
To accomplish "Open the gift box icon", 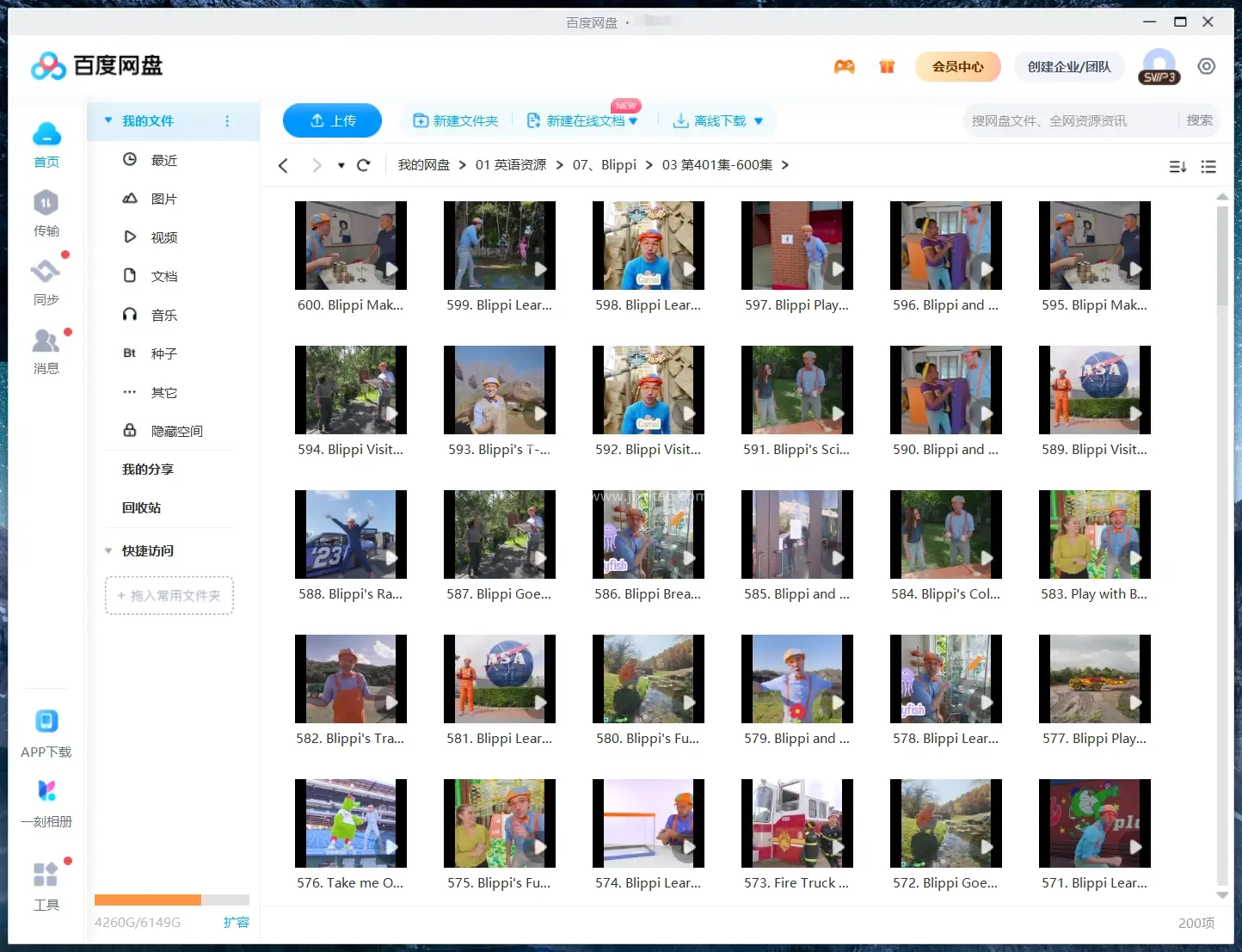I will point(887,67).
